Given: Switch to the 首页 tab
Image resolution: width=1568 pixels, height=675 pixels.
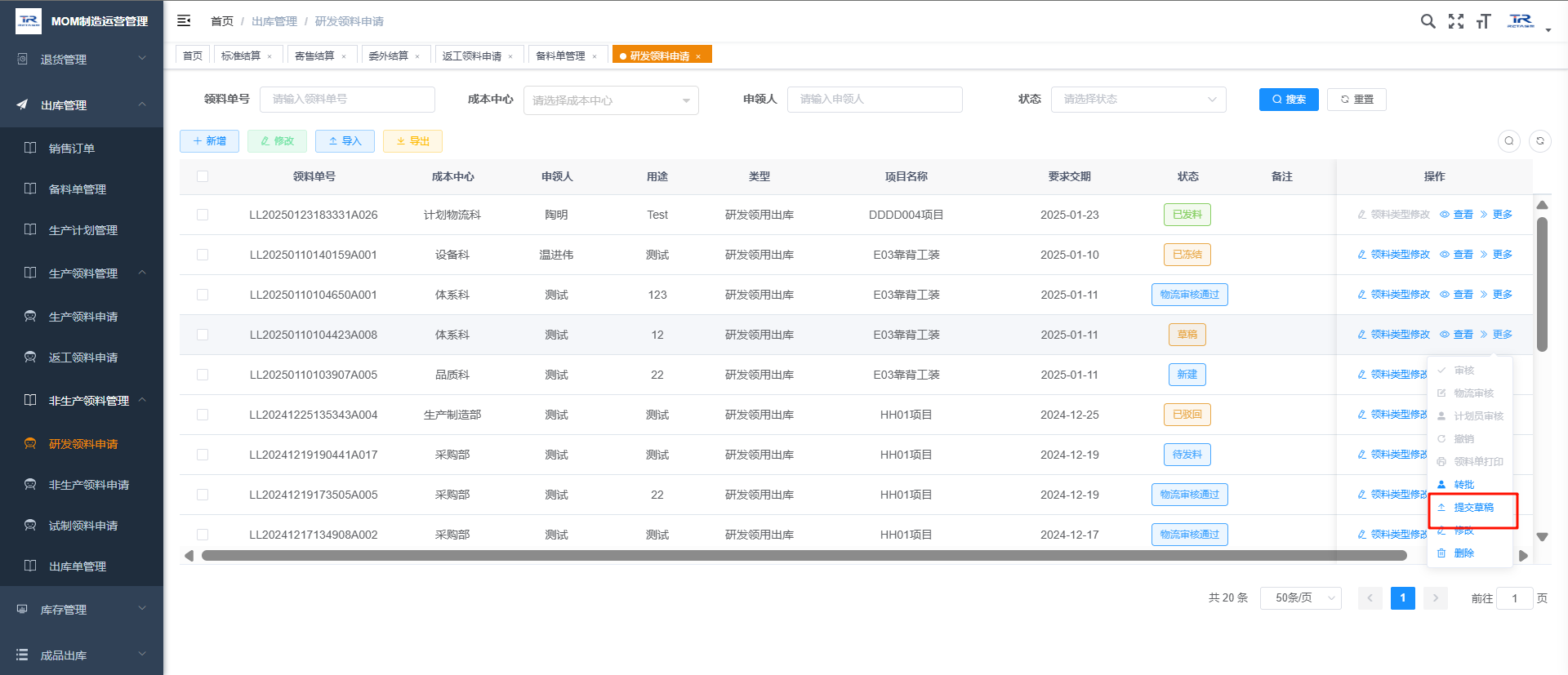Looking at the screenshot, I should (x=193, y=56).
